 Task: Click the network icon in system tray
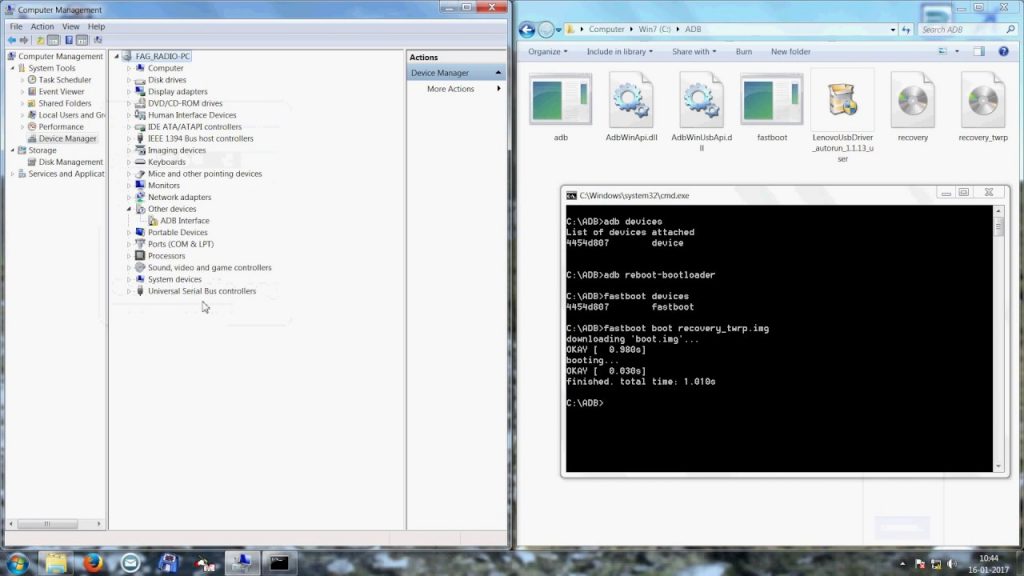[936, 564]
